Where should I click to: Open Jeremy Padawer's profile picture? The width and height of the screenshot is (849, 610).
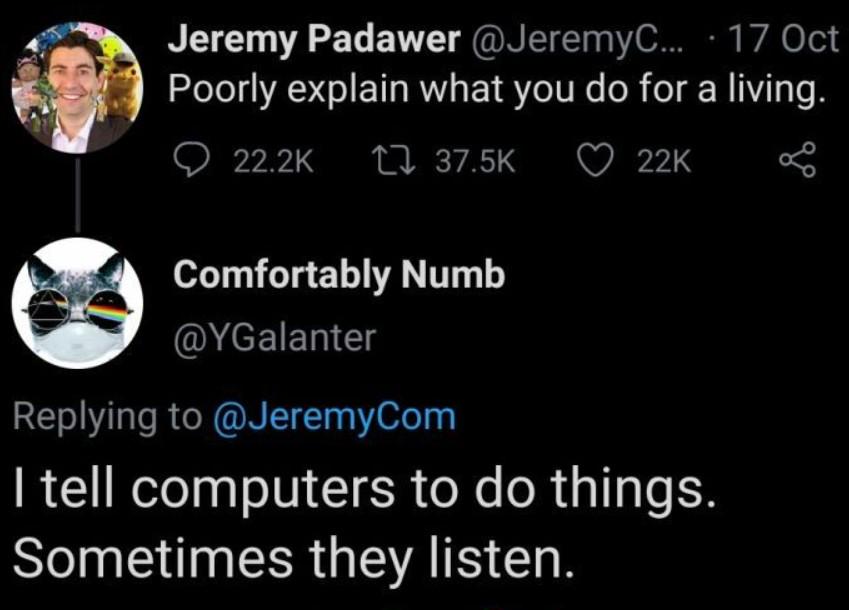pyautogui.click(x=77, y=89)
